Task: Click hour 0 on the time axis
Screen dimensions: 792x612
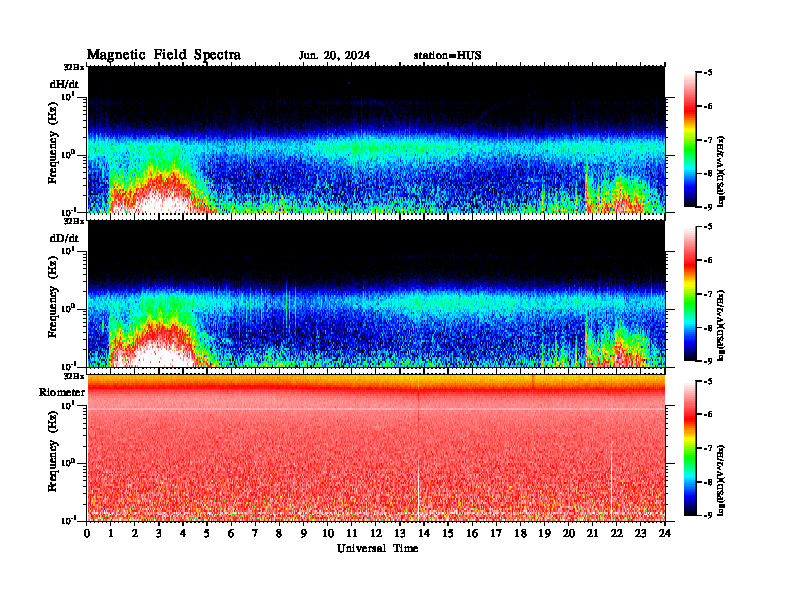Action: (87, 533)
